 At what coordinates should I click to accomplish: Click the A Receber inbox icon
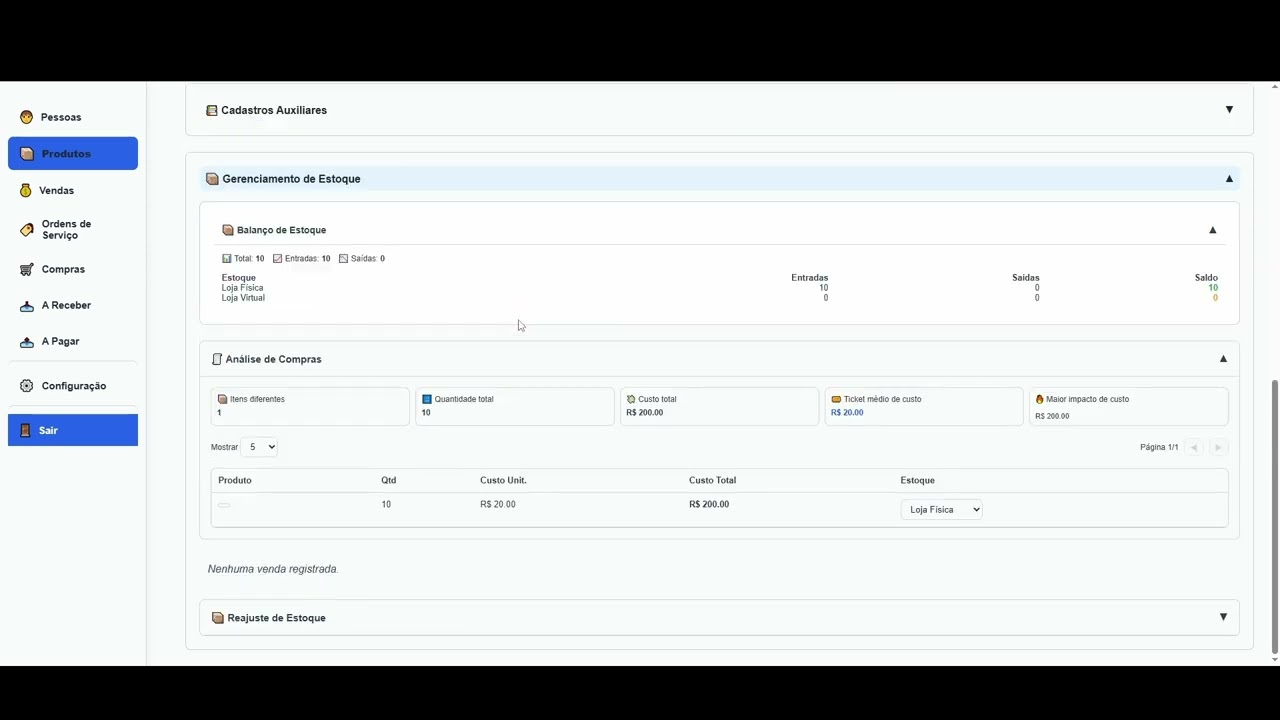27,305
